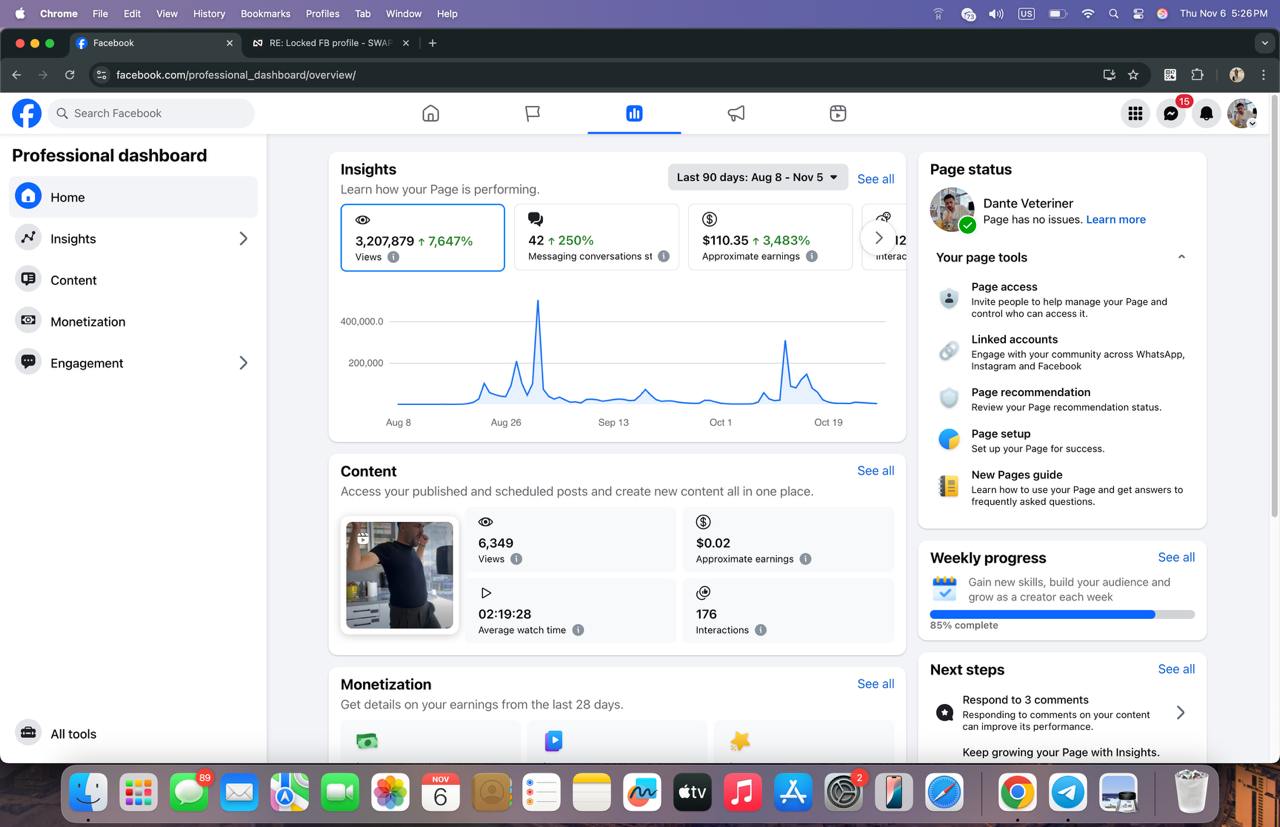1280x827 pixels.
Task: Open the notifications bell
Action: click(1206, 113)
